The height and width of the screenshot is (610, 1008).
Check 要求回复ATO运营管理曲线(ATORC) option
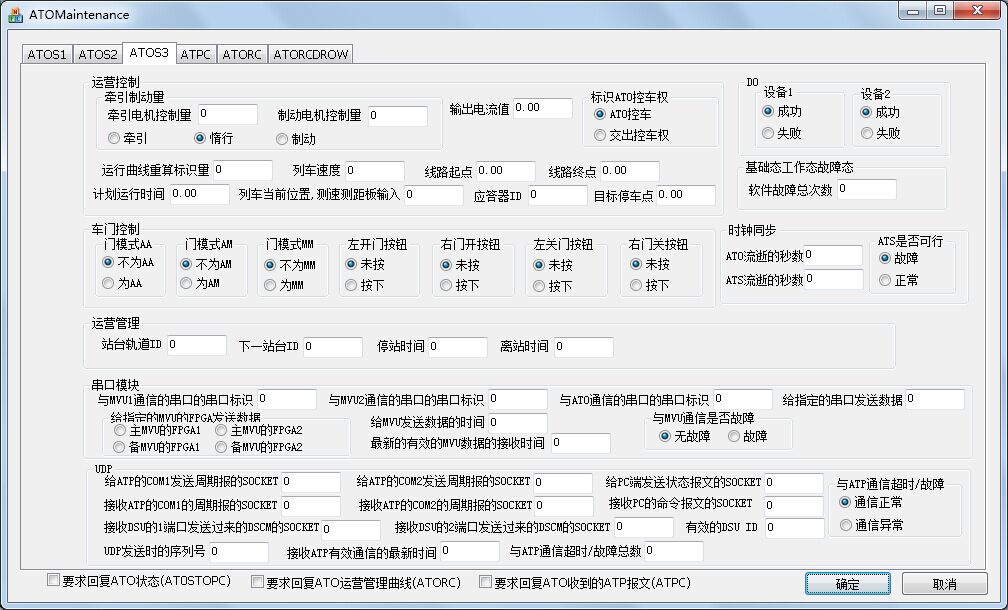pyautogui.click(x=257, y=582)
